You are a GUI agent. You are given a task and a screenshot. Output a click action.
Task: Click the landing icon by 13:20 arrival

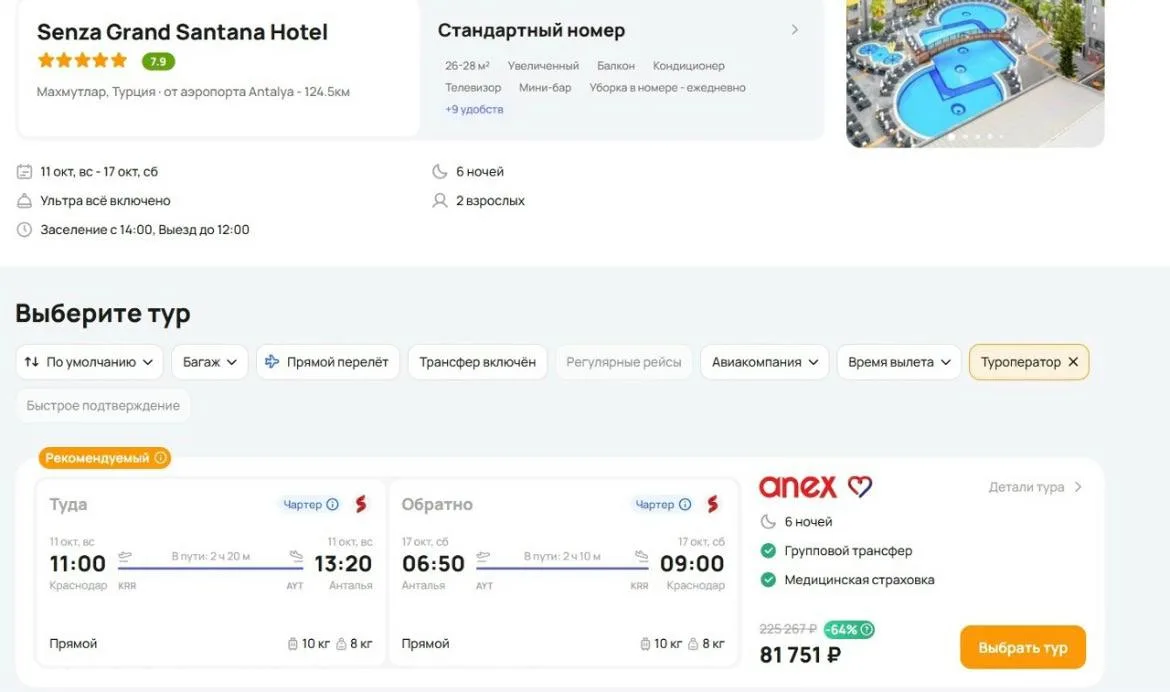[296, 556]
